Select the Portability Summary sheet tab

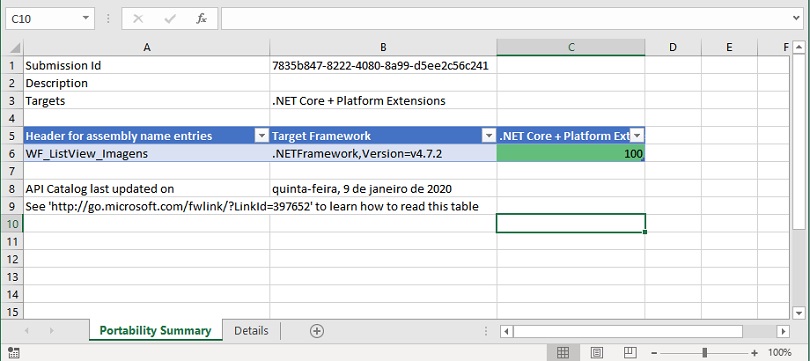pyautogui.click(x=155, y=331)
